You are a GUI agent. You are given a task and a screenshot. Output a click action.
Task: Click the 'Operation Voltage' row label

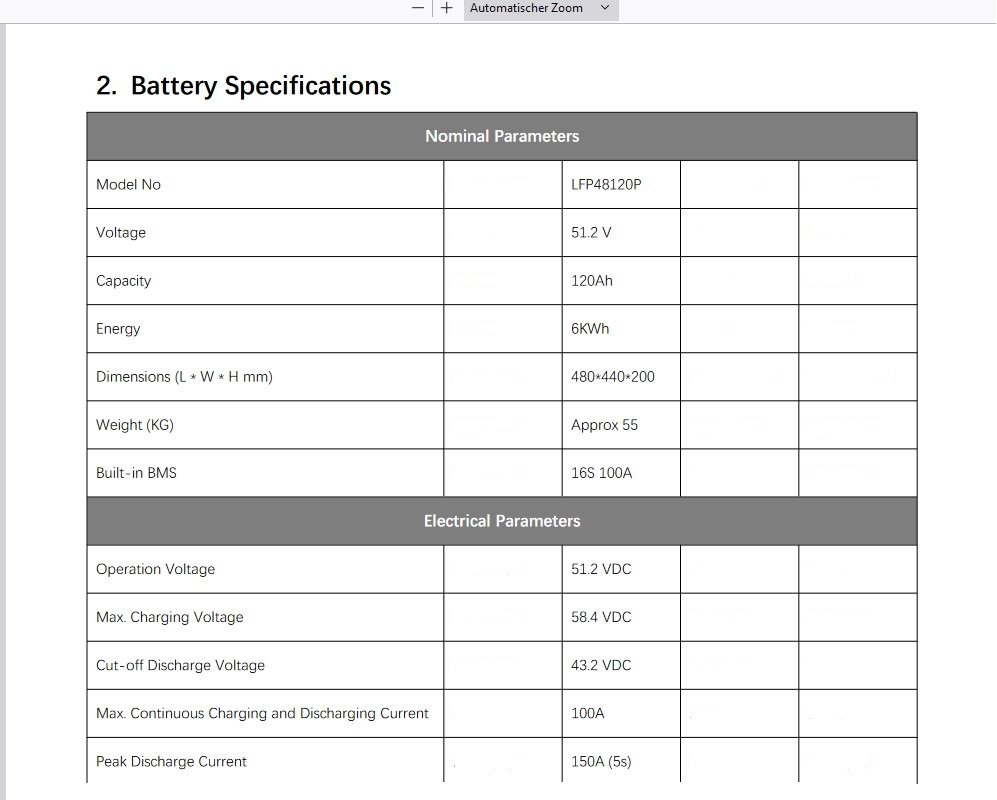[155, 569]
